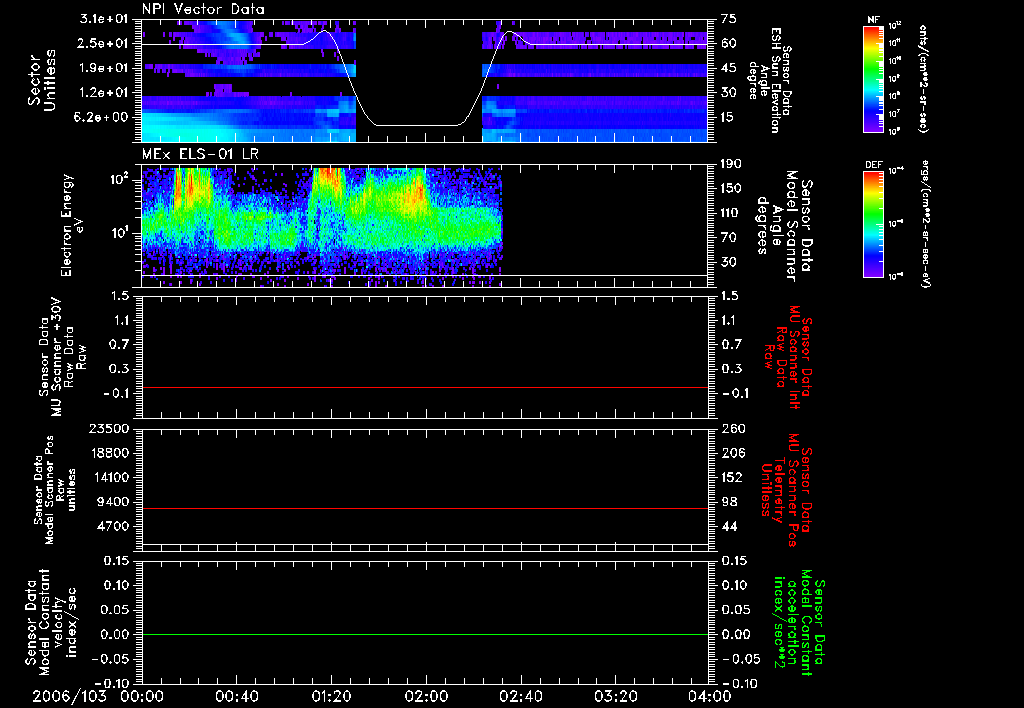This screenshot has width=1024, height=708.
Task: Click the '00:40' time axis label
Action: pyautogui.click(x=236, y=696)
